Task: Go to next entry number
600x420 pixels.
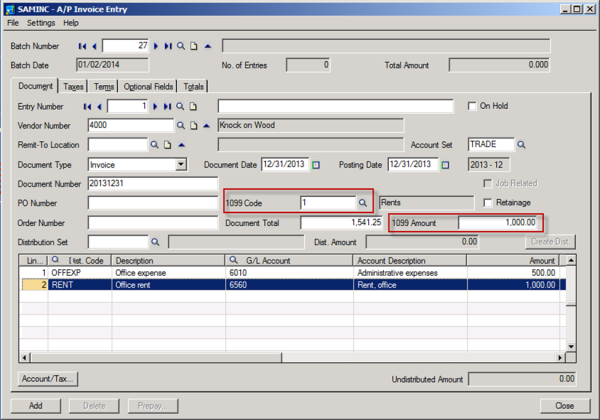Action: 155,107
